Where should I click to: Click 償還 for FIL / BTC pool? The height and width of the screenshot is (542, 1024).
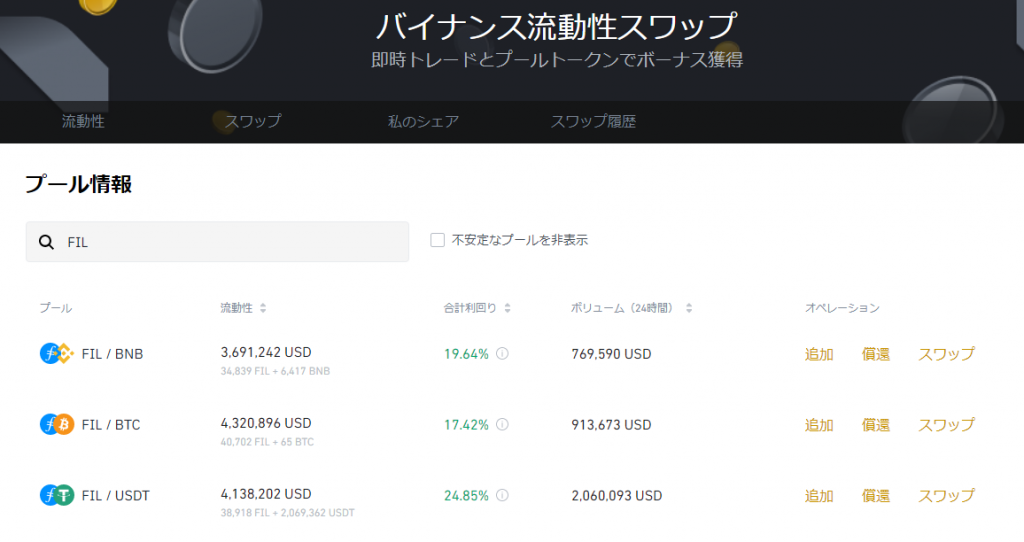click(876, 425)
